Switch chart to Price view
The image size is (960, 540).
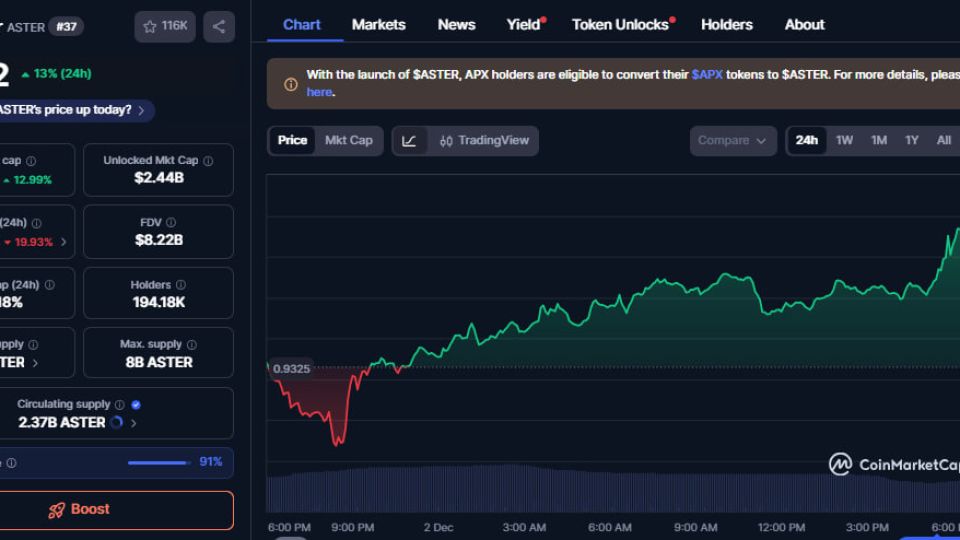(x=292, y=141)
